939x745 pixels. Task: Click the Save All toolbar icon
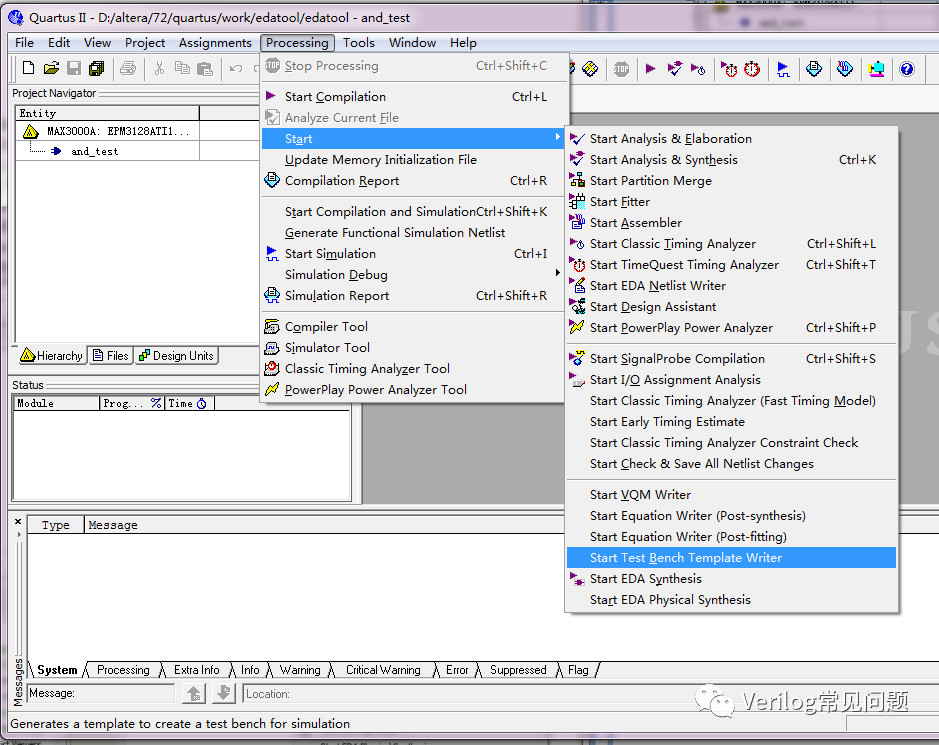(x=96, y=68)
